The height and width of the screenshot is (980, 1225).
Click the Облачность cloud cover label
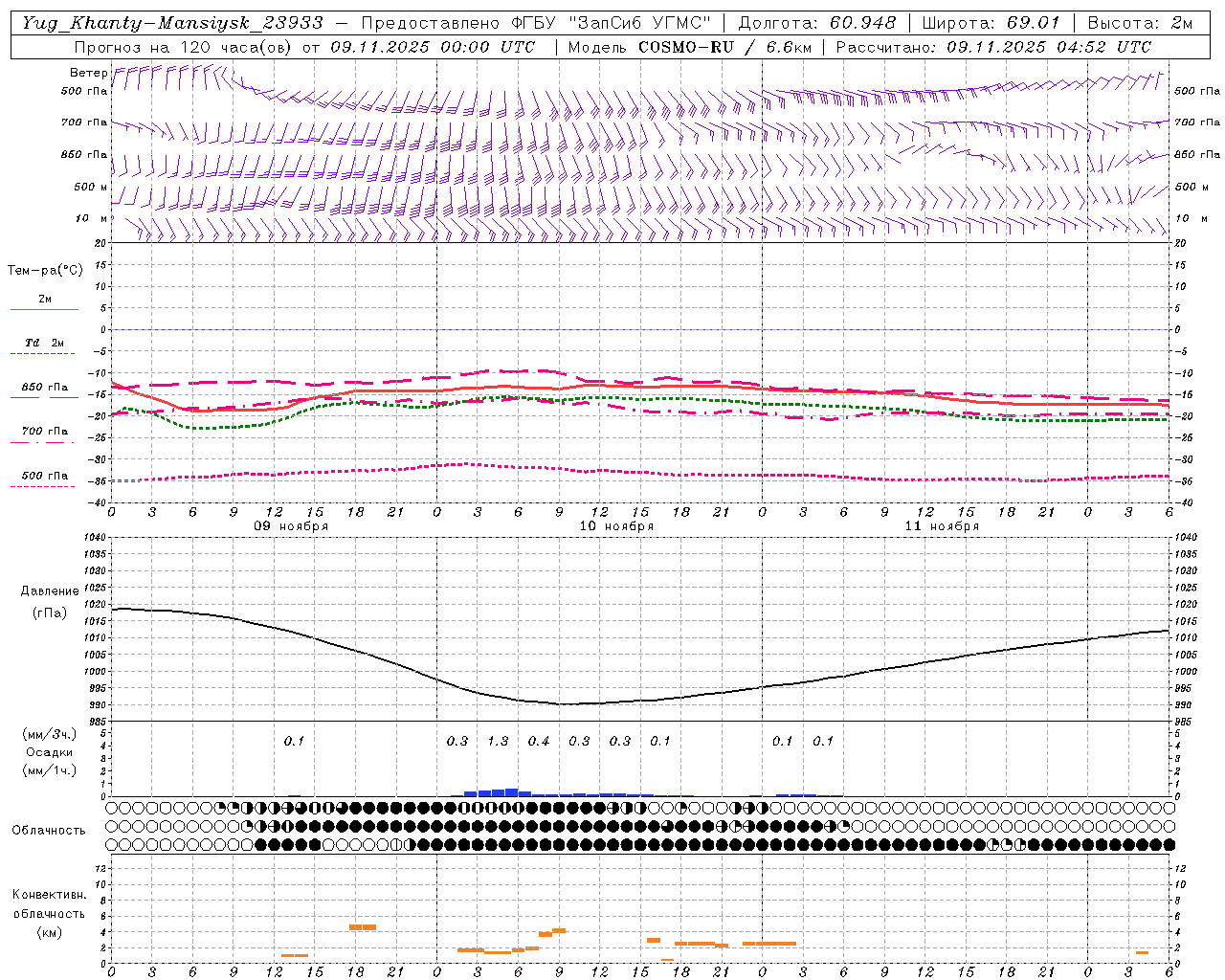49,831
